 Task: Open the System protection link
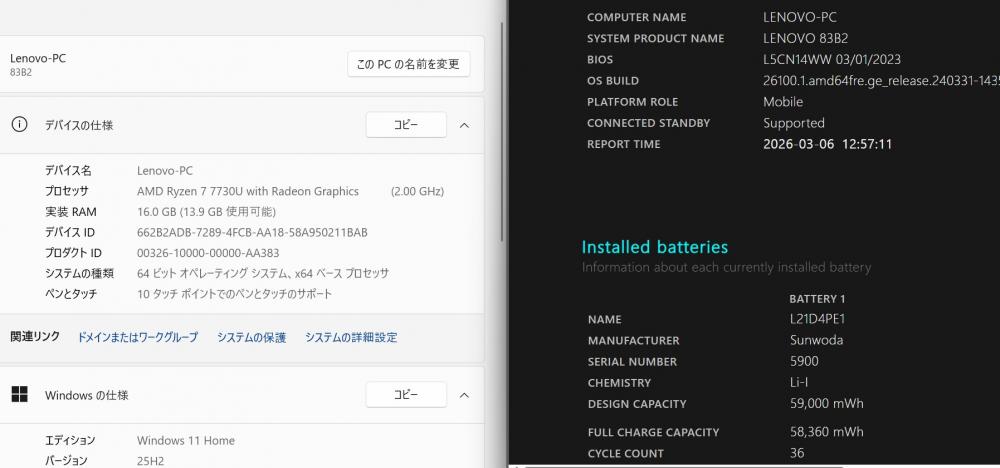[251, 337]
